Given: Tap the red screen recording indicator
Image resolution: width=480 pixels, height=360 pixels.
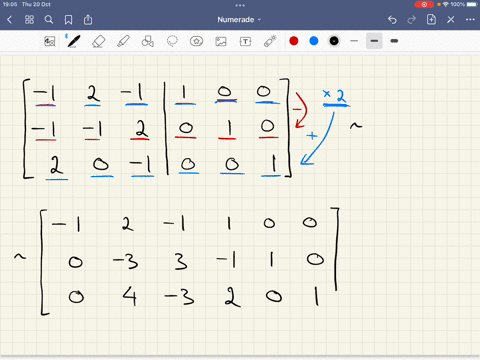Looking at the screenshot, I should click(x=424, y=4).
